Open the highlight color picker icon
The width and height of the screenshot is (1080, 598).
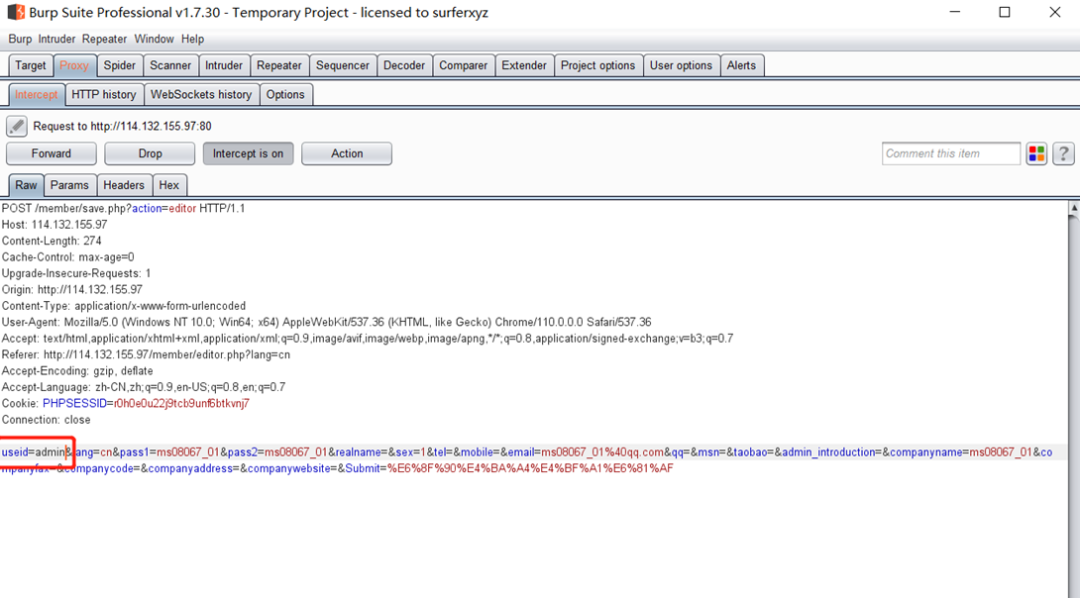pos(1037,154)
